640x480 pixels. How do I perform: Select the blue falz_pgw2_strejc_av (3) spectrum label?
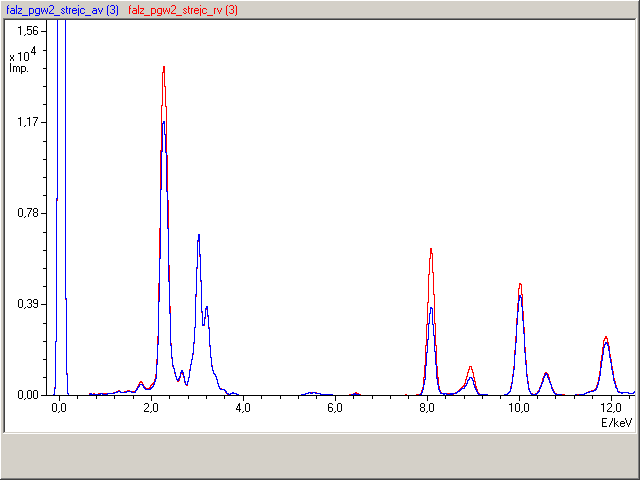[62, 10]
